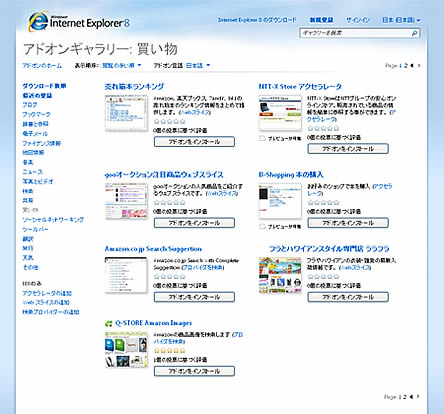Click next-page arrow in top pagination

(419, 66)
